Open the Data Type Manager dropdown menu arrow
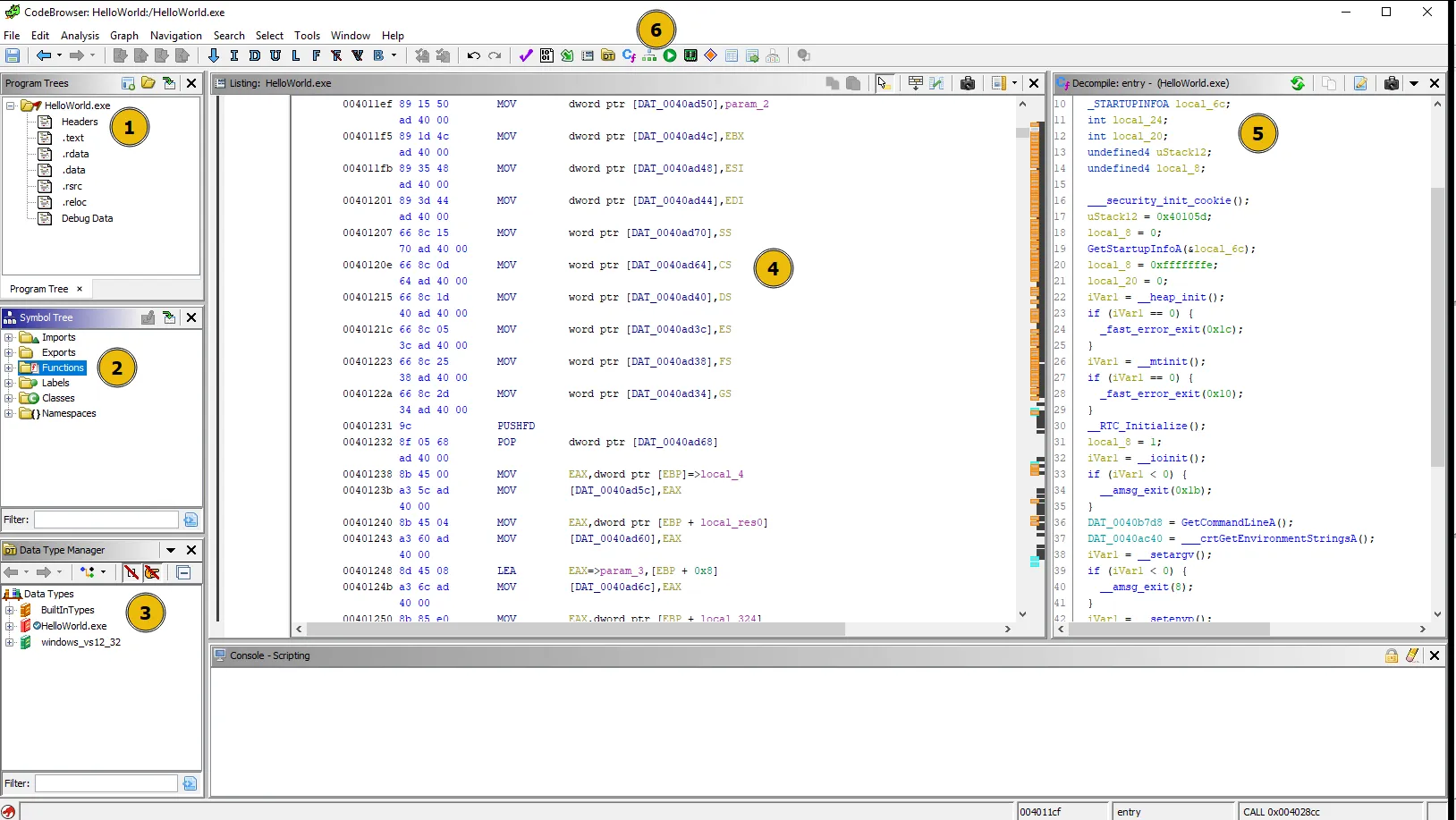Image resolution: width=1456 pixels, height=820 pixels. tap(170, 550)
